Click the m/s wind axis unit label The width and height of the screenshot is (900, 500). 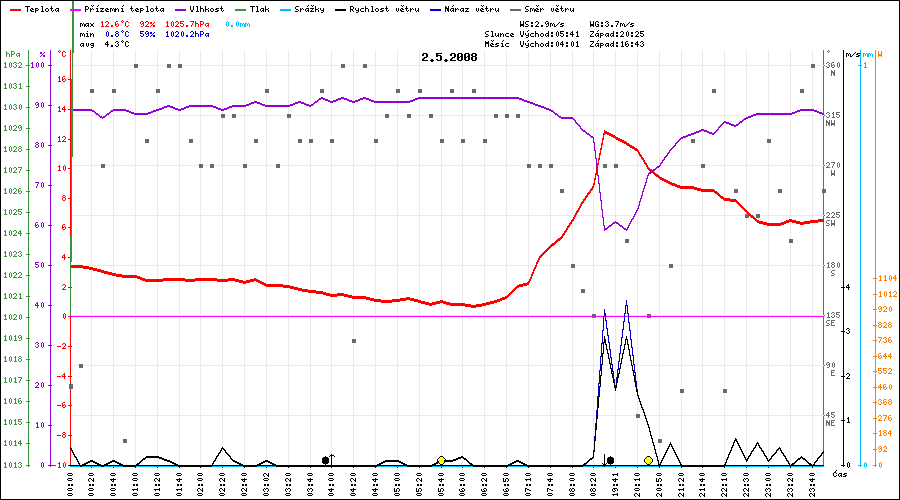[853, 55]
